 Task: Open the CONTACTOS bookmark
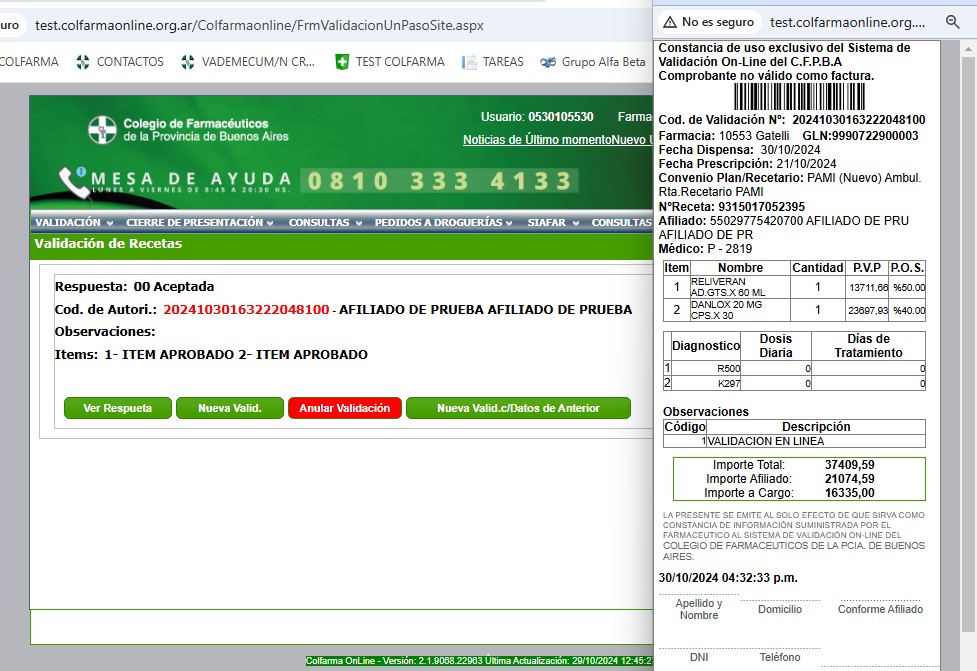tap(119, 62)
